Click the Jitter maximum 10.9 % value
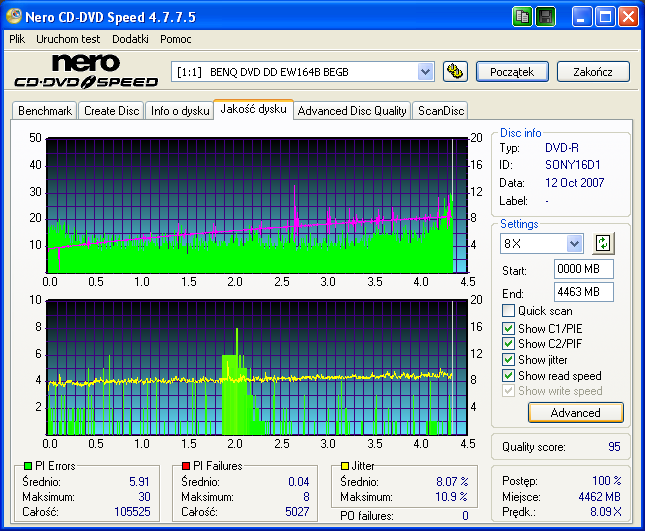 point(451,497)
